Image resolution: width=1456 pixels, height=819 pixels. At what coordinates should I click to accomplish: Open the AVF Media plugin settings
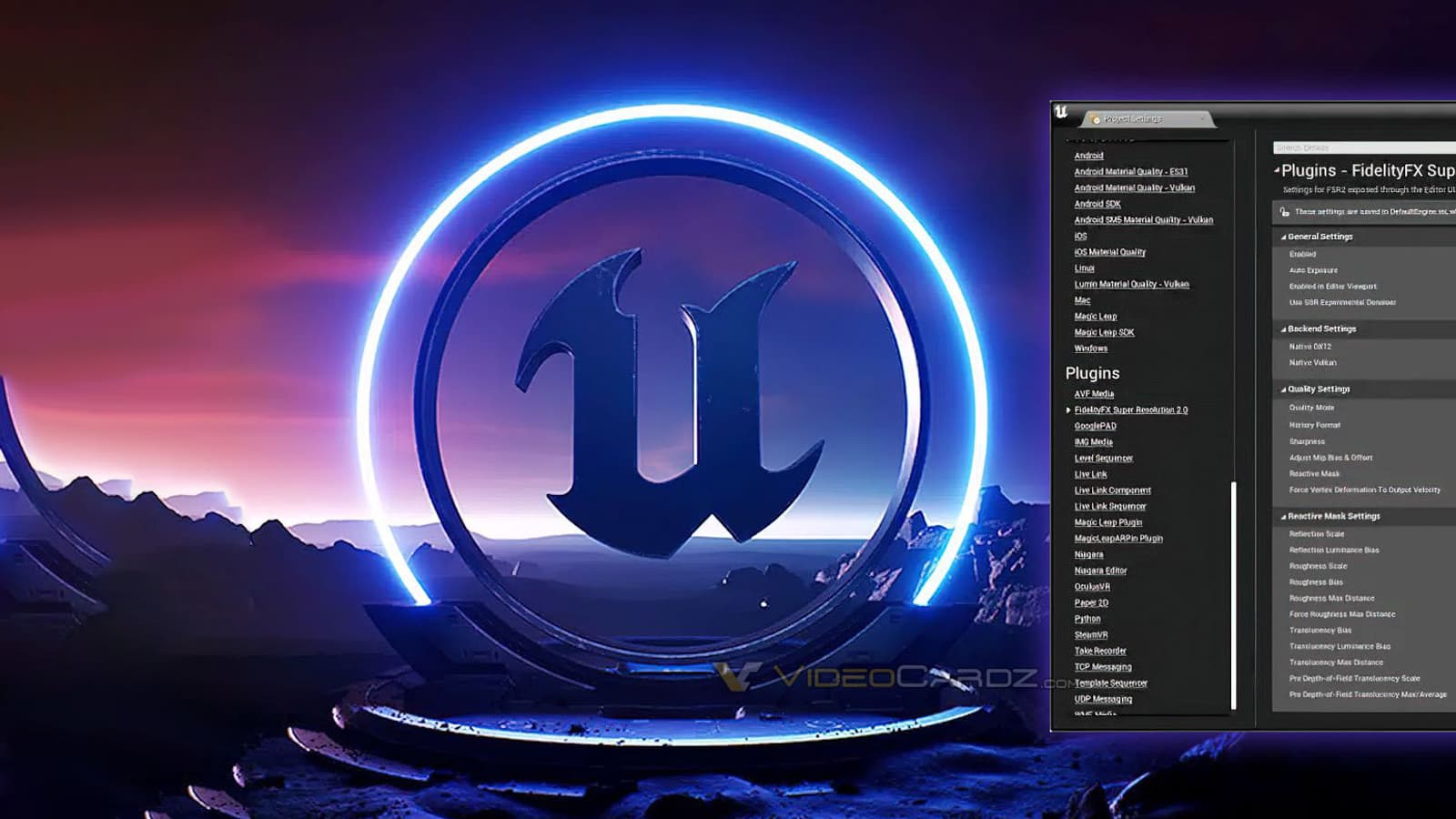tap(1094, 394)
